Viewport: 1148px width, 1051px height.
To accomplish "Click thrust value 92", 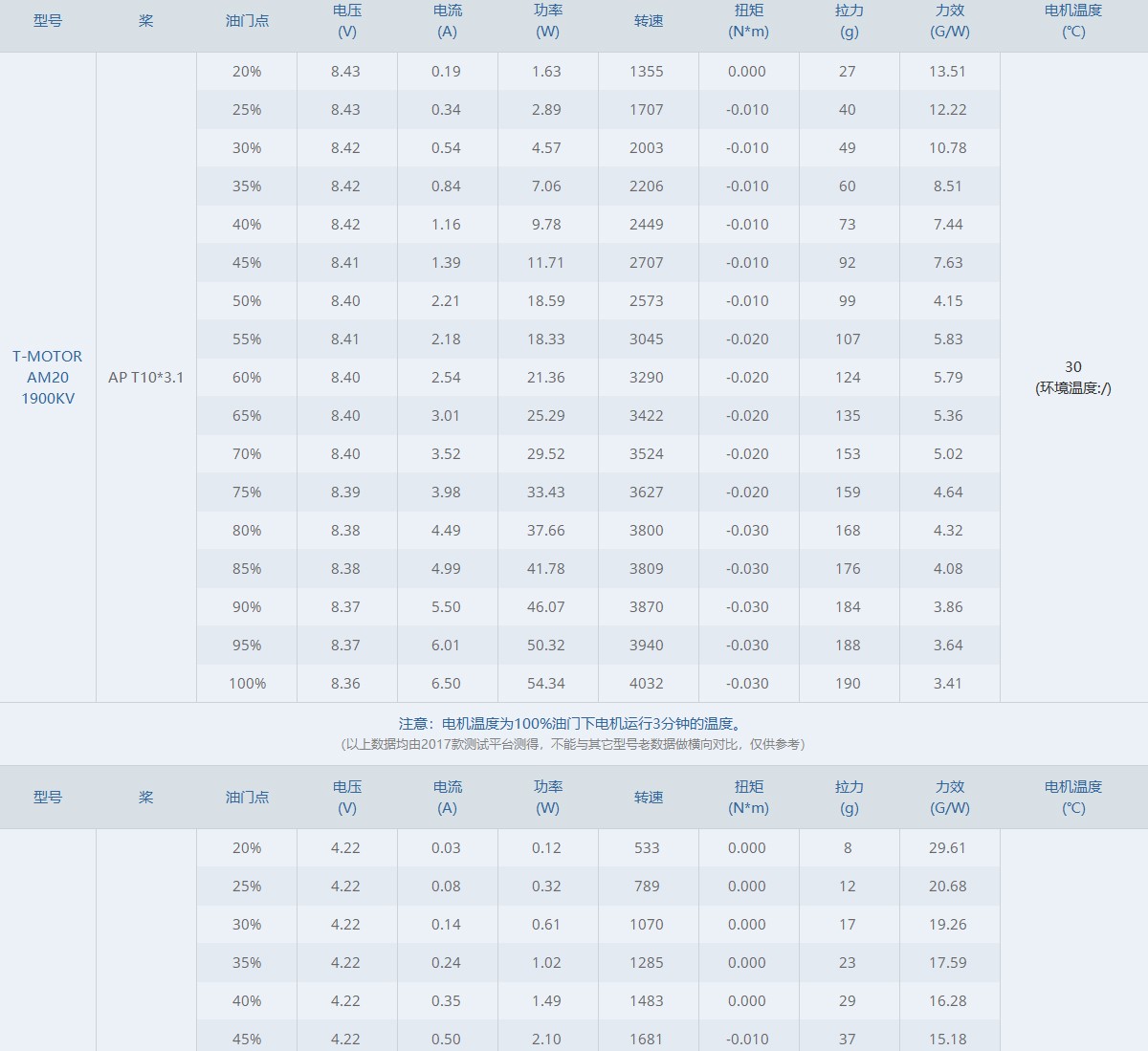I will 848,262.
